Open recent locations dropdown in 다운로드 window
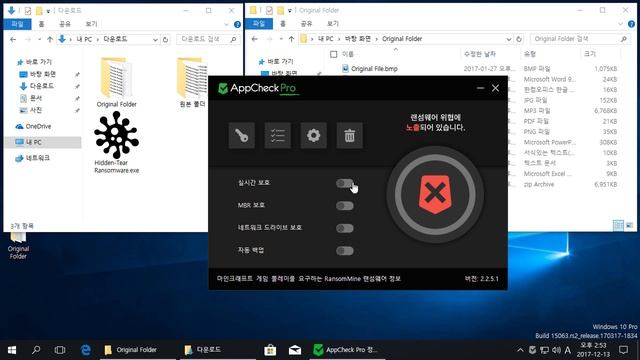 [x=39, y=40]
